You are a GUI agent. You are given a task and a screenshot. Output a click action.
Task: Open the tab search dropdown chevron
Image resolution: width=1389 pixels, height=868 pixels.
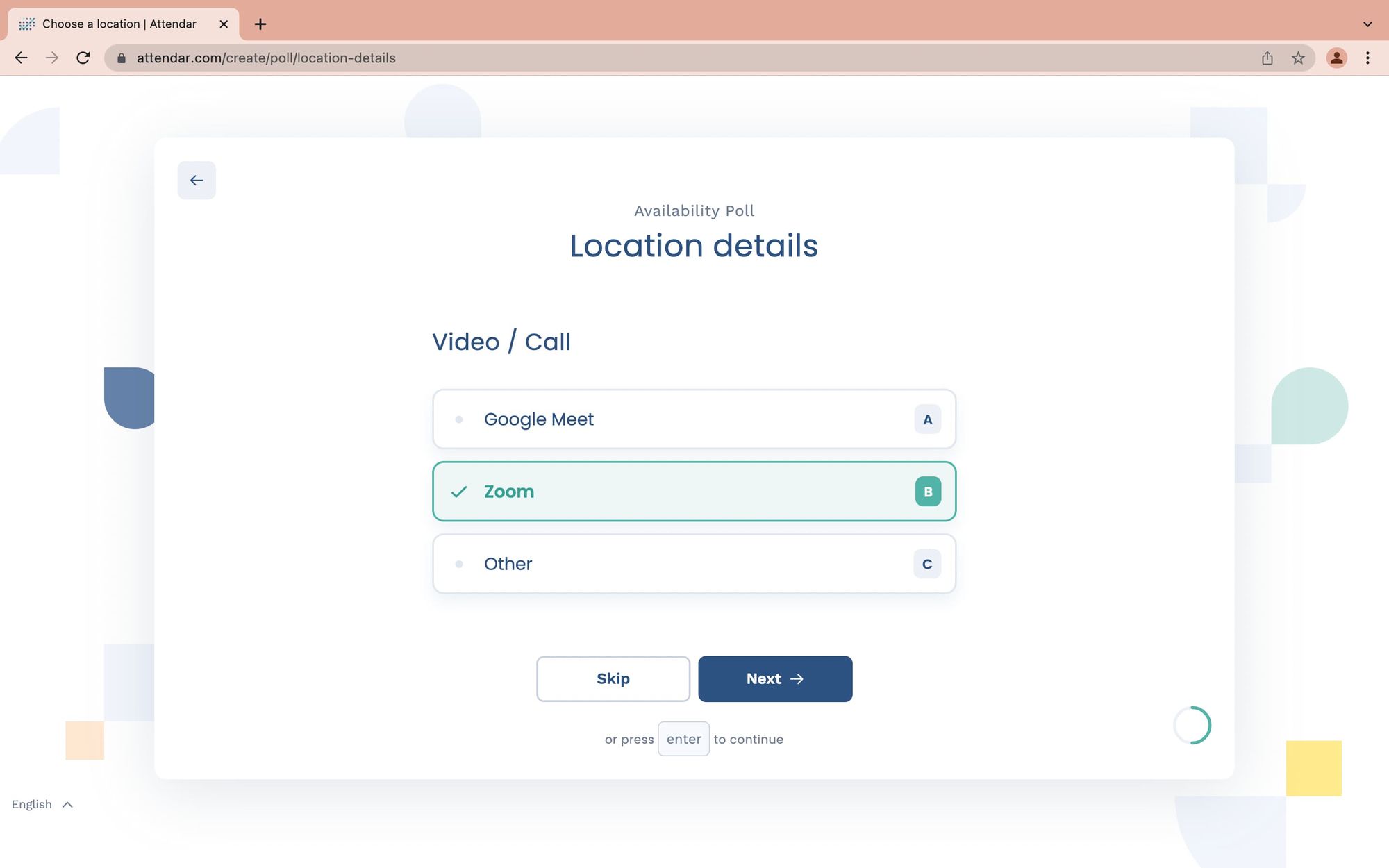1367,24
